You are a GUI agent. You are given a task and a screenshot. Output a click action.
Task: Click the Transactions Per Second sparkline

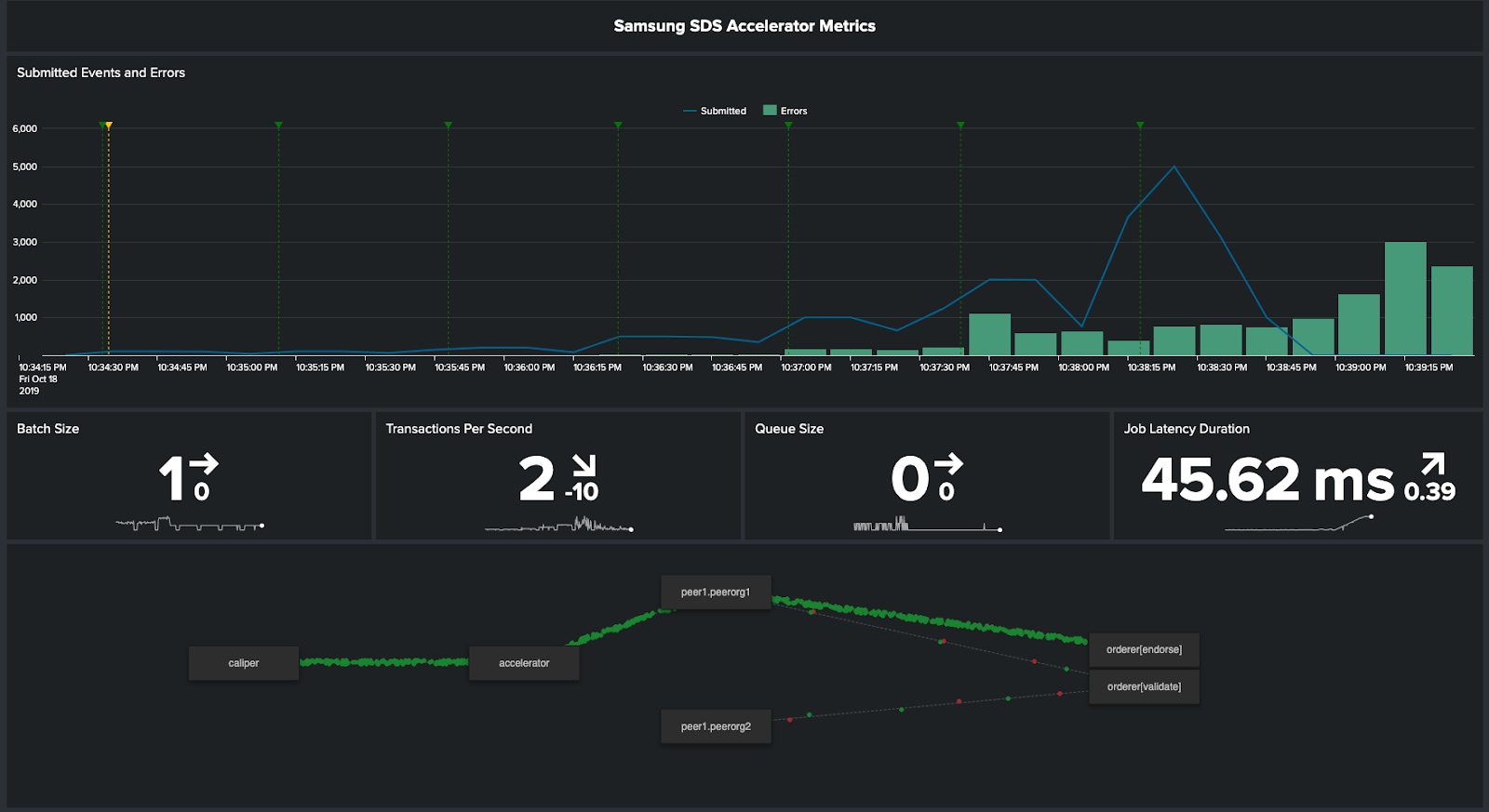(x=559, y=526)
